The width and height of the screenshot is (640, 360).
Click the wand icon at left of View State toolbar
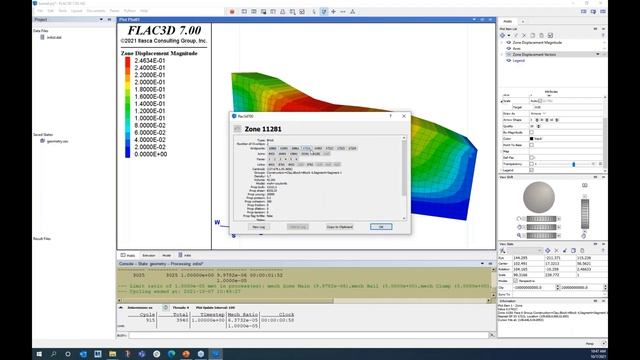point(503,250)
